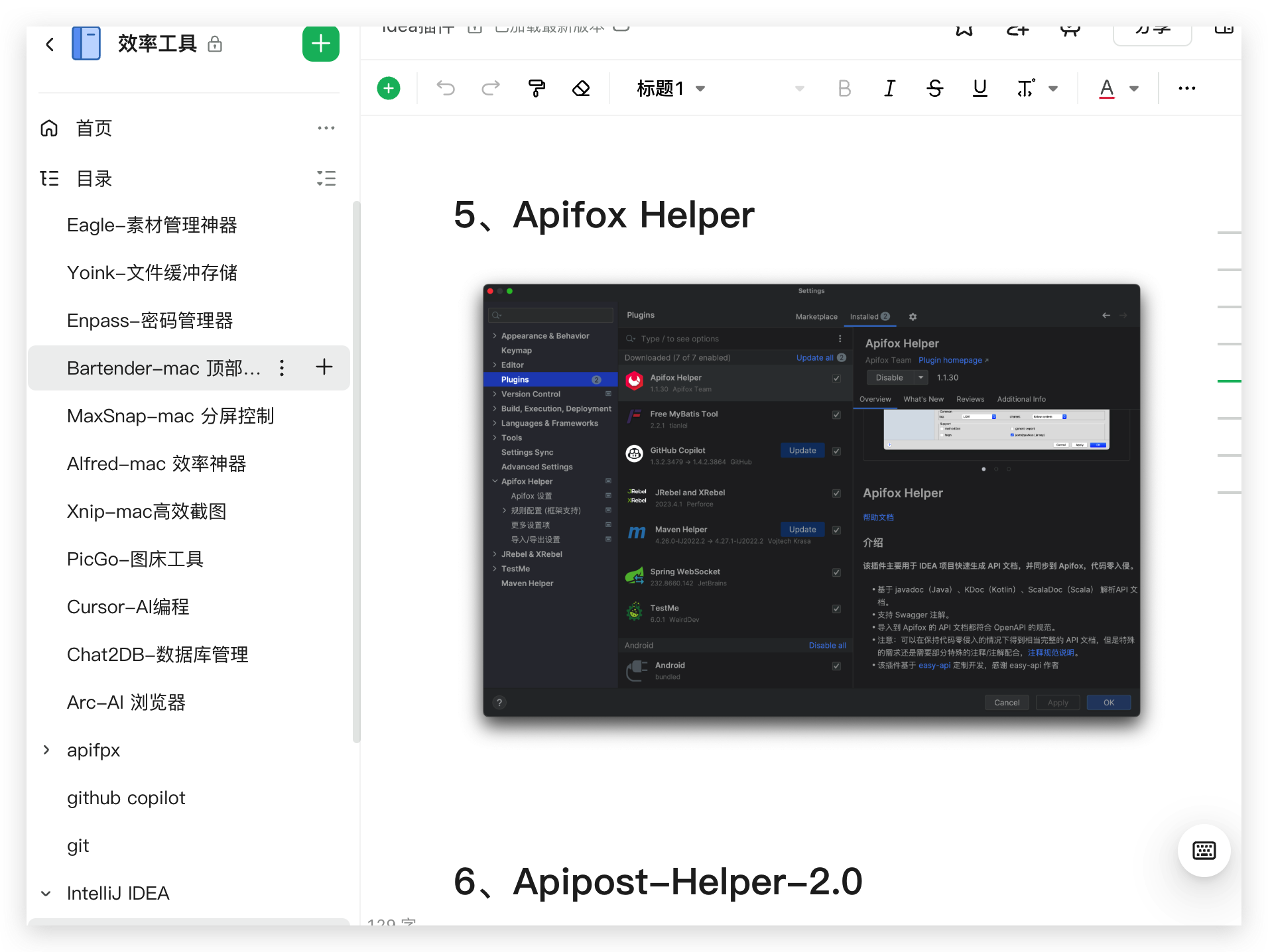Open the Eagle–素材管理神器 note
Screen dimensions: 1268x952
(152, 225)
